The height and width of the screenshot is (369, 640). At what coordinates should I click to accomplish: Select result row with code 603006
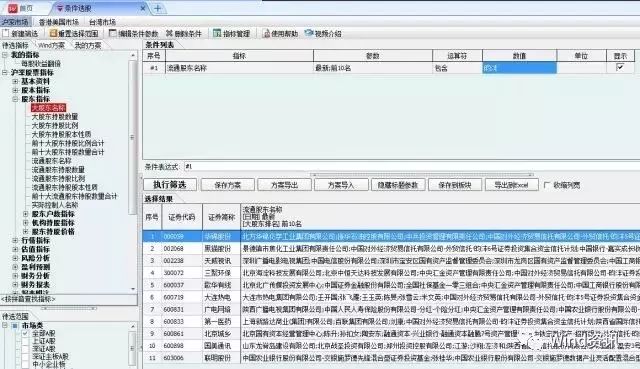tap(391, 358)
